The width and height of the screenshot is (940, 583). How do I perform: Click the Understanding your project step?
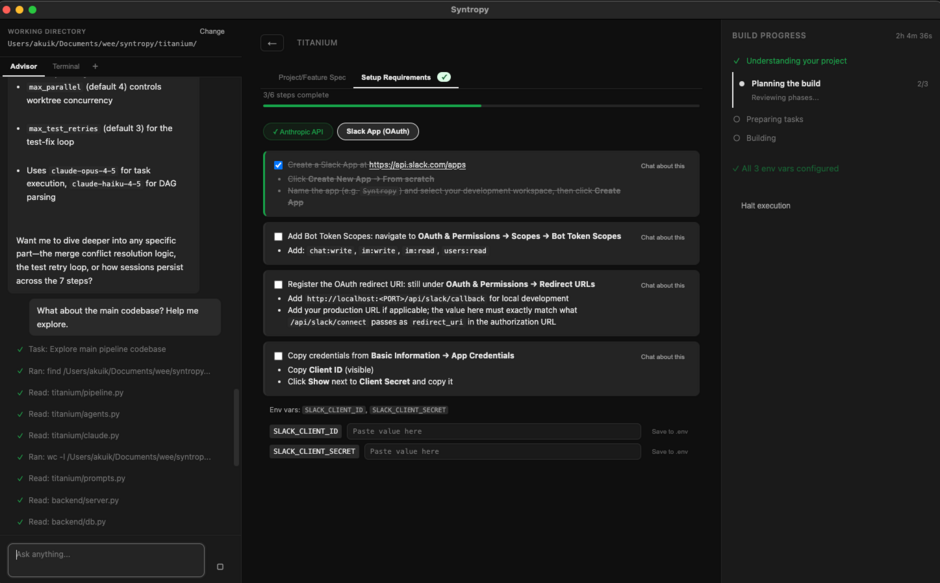pyautogui.click(x=796, y=61)
